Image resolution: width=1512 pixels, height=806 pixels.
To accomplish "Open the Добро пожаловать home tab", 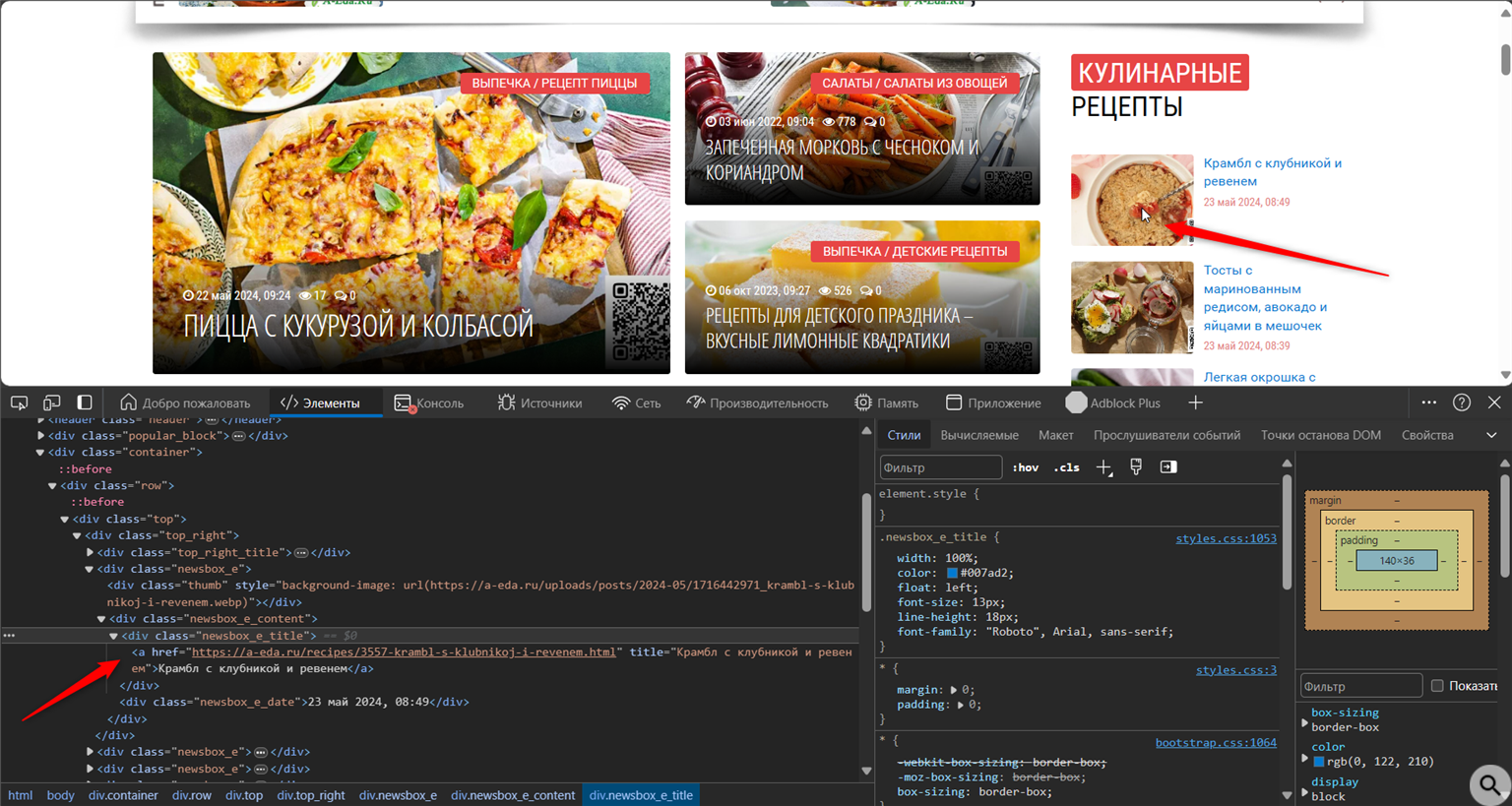I will click(185, 403).
